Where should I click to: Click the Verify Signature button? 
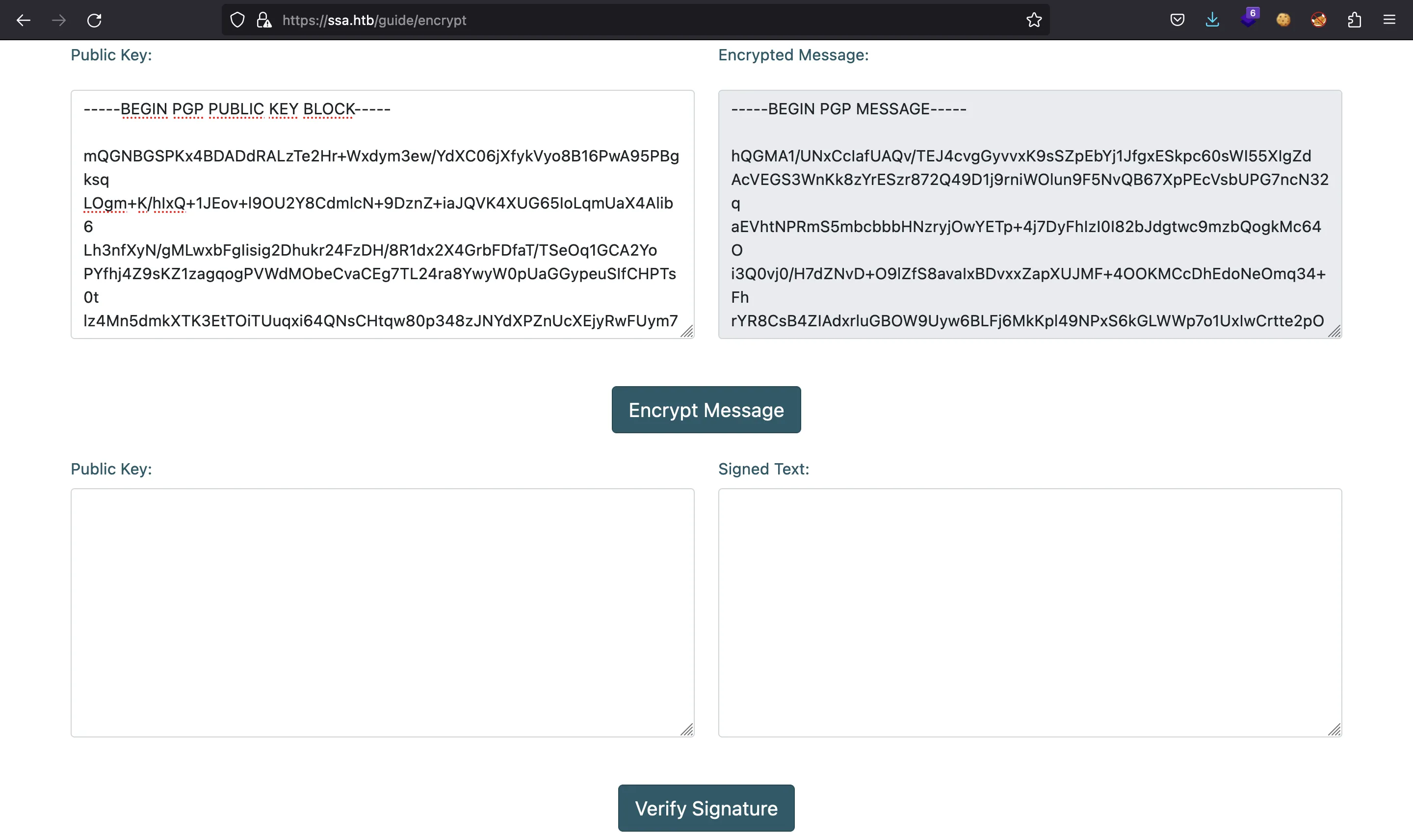point(706,808)
